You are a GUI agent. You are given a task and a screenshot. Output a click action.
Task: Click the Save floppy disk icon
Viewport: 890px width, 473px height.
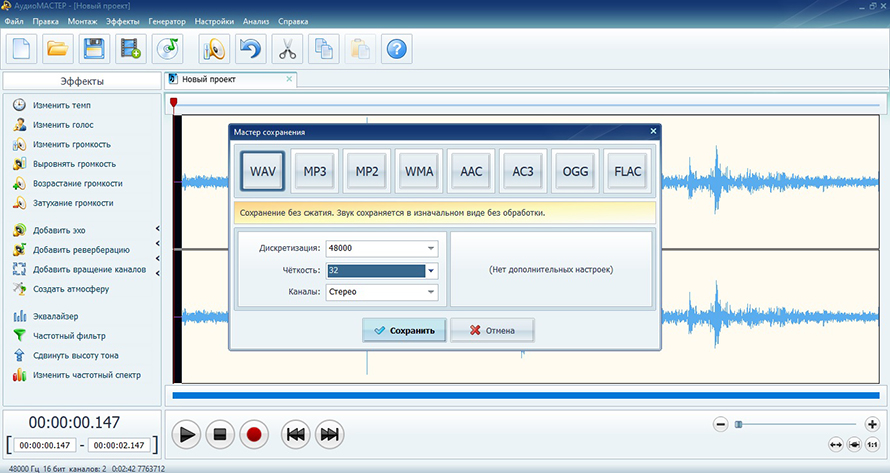coord(94,47)
